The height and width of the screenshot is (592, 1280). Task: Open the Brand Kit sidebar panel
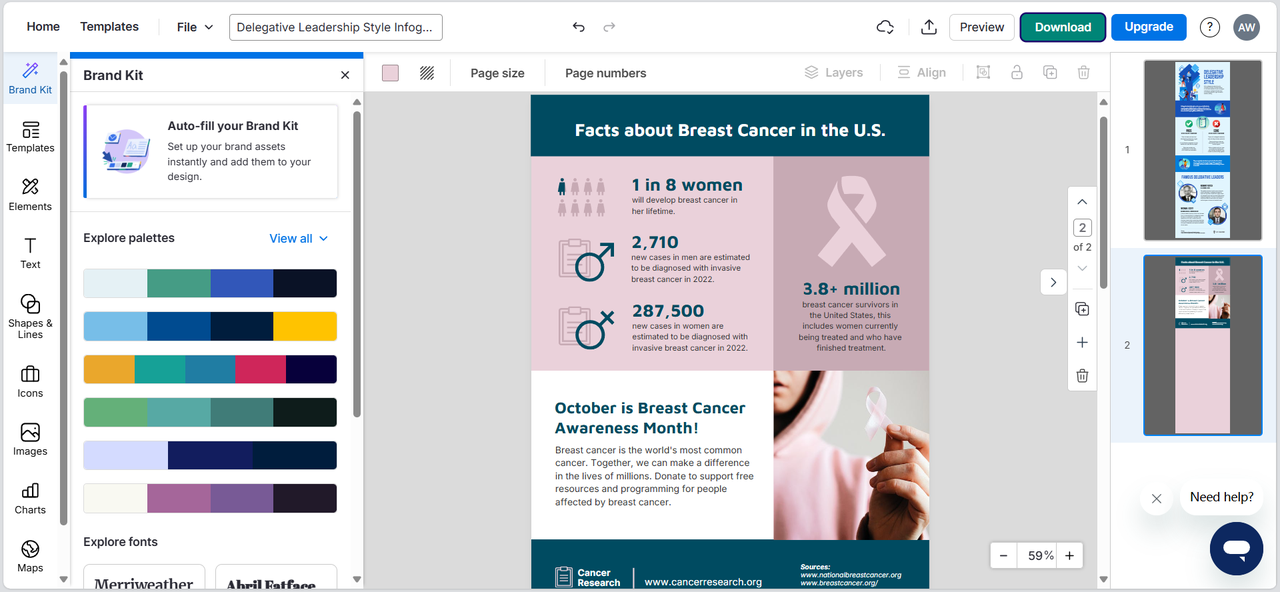(x=30, y=78)
